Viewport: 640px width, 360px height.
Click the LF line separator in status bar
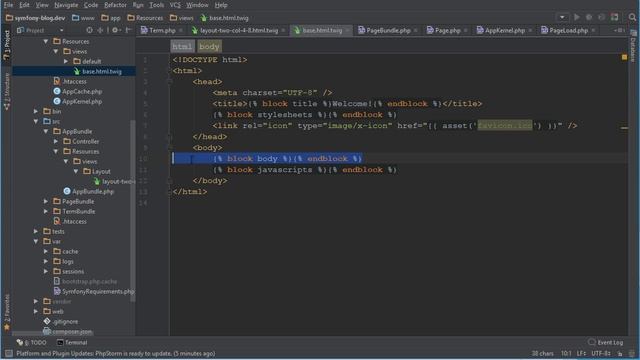coord(581,353)
